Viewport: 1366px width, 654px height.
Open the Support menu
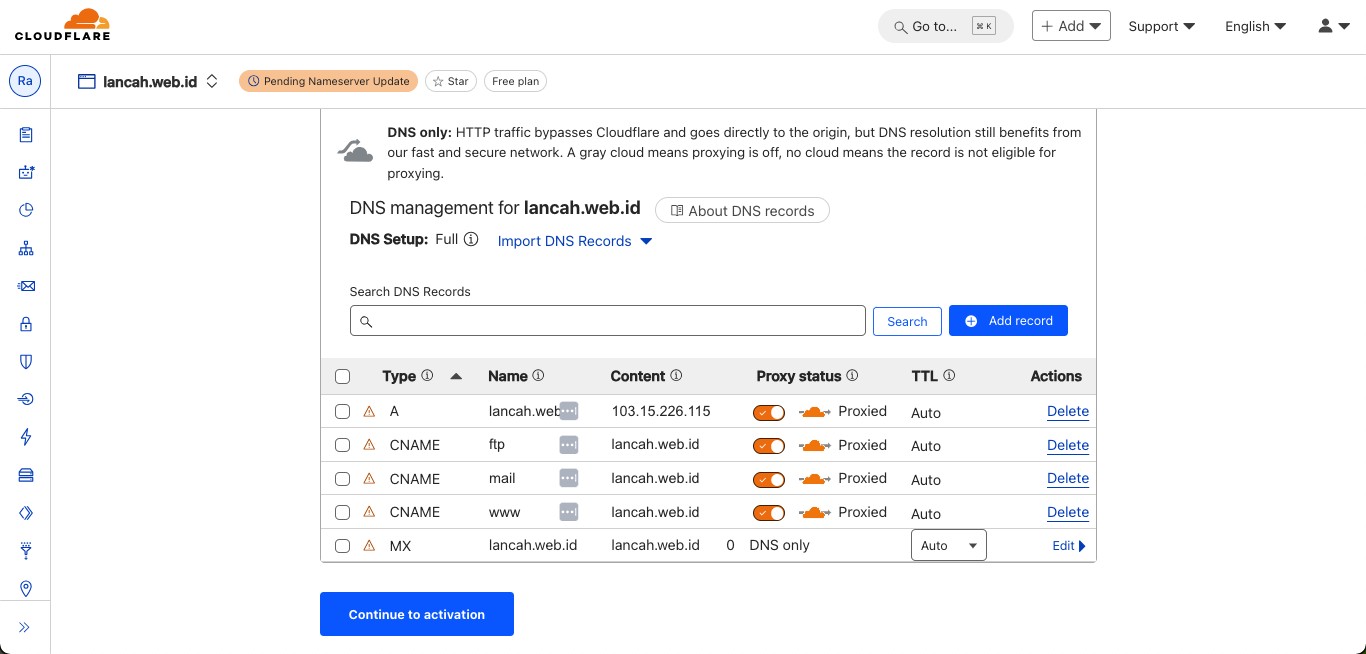tap(1161, 26)
